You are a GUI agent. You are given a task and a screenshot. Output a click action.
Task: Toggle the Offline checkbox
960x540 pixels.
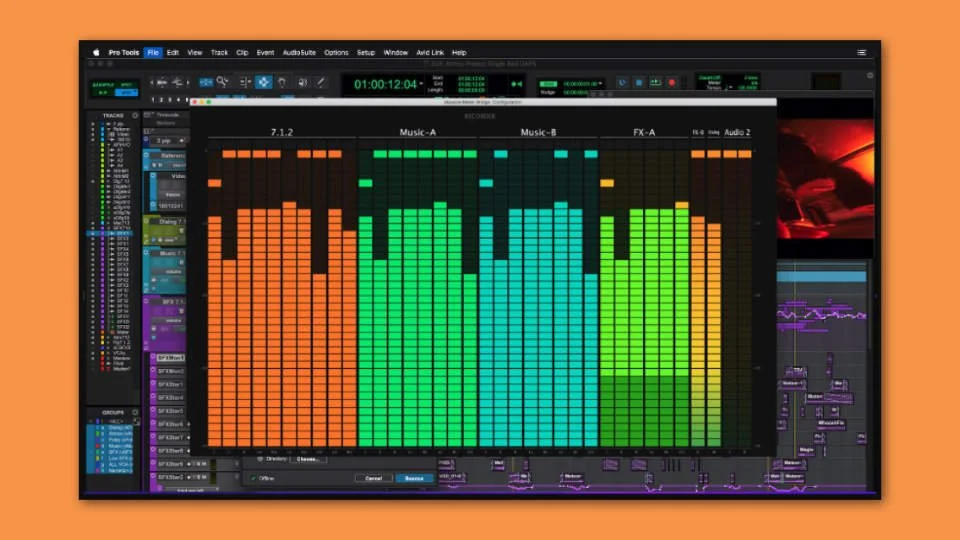[x=253, y=478]
